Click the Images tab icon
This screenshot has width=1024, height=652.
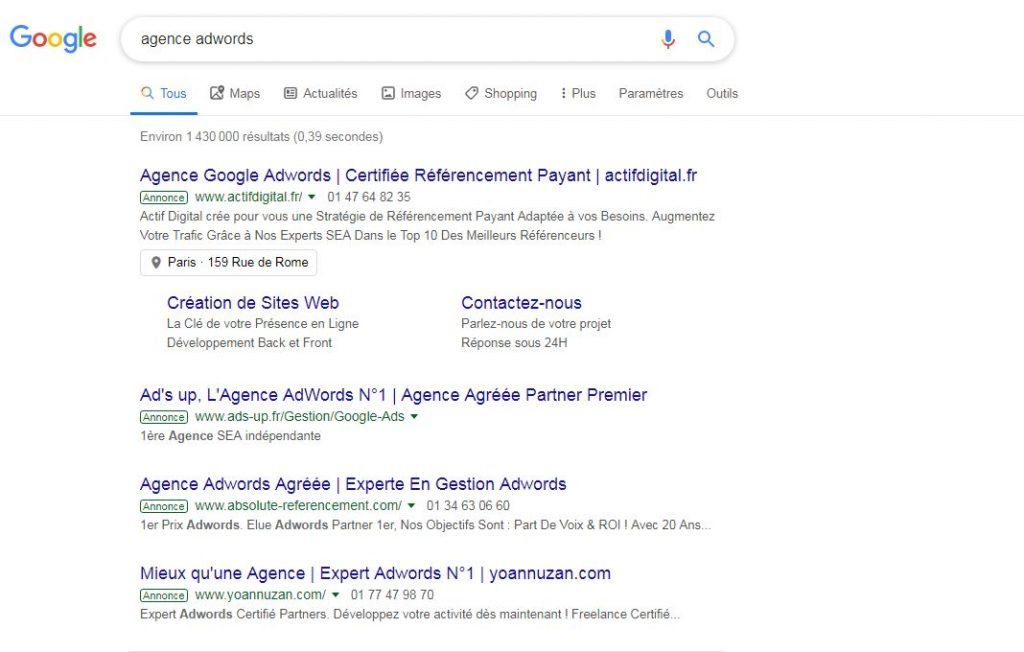click(388, 93)
